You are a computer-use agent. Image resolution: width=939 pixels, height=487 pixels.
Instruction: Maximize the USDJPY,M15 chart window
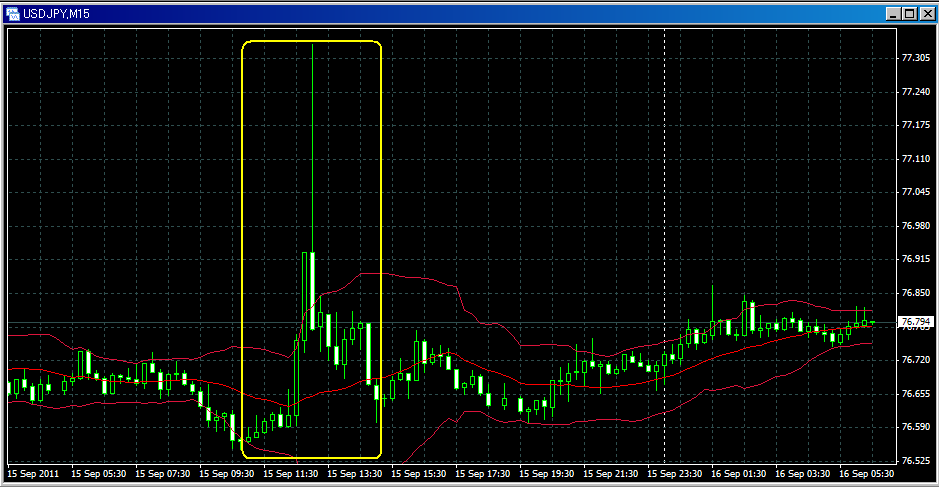(908, 13)
